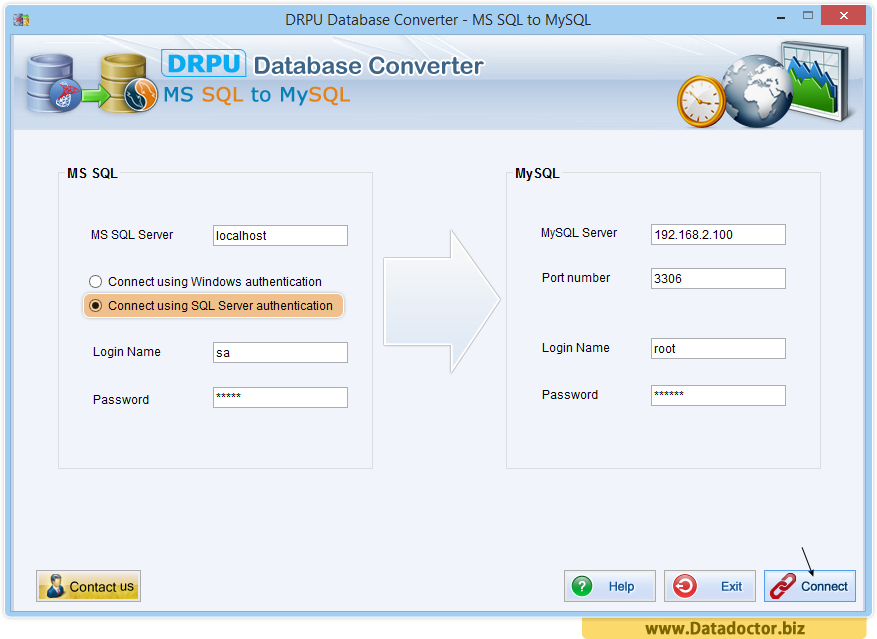
Task: Click the 'Port number' label
Action: click(576, 278)
